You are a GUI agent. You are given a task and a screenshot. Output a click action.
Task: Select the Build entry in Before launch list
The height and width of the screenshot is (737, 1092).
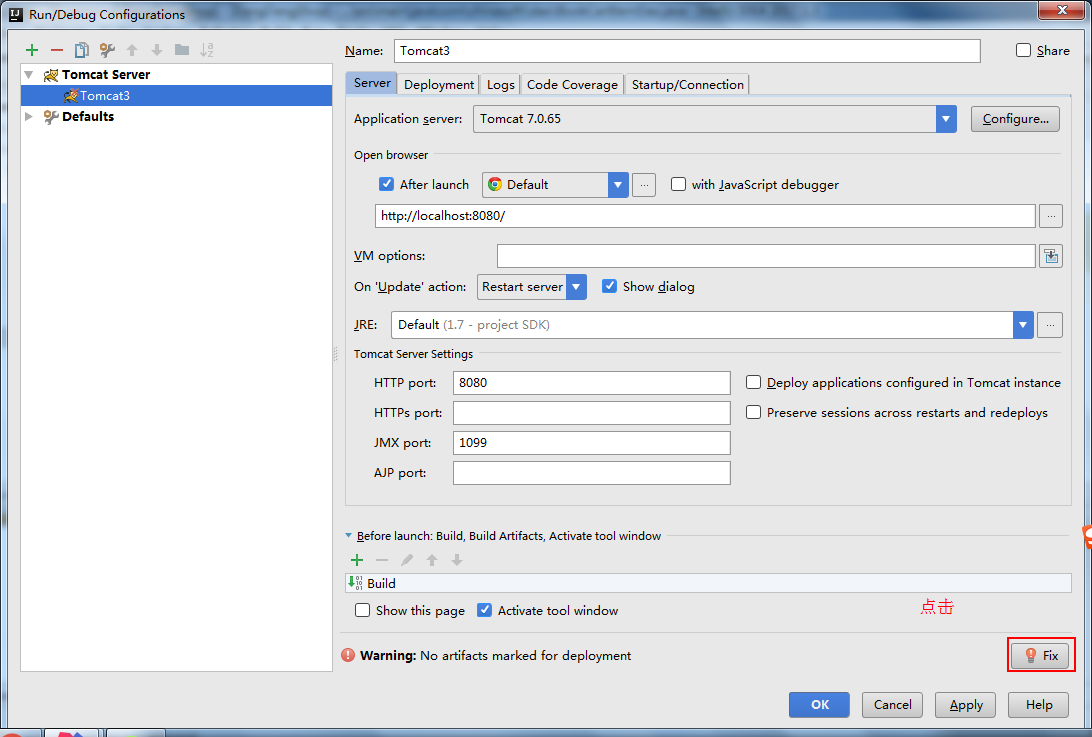(709, 583)
